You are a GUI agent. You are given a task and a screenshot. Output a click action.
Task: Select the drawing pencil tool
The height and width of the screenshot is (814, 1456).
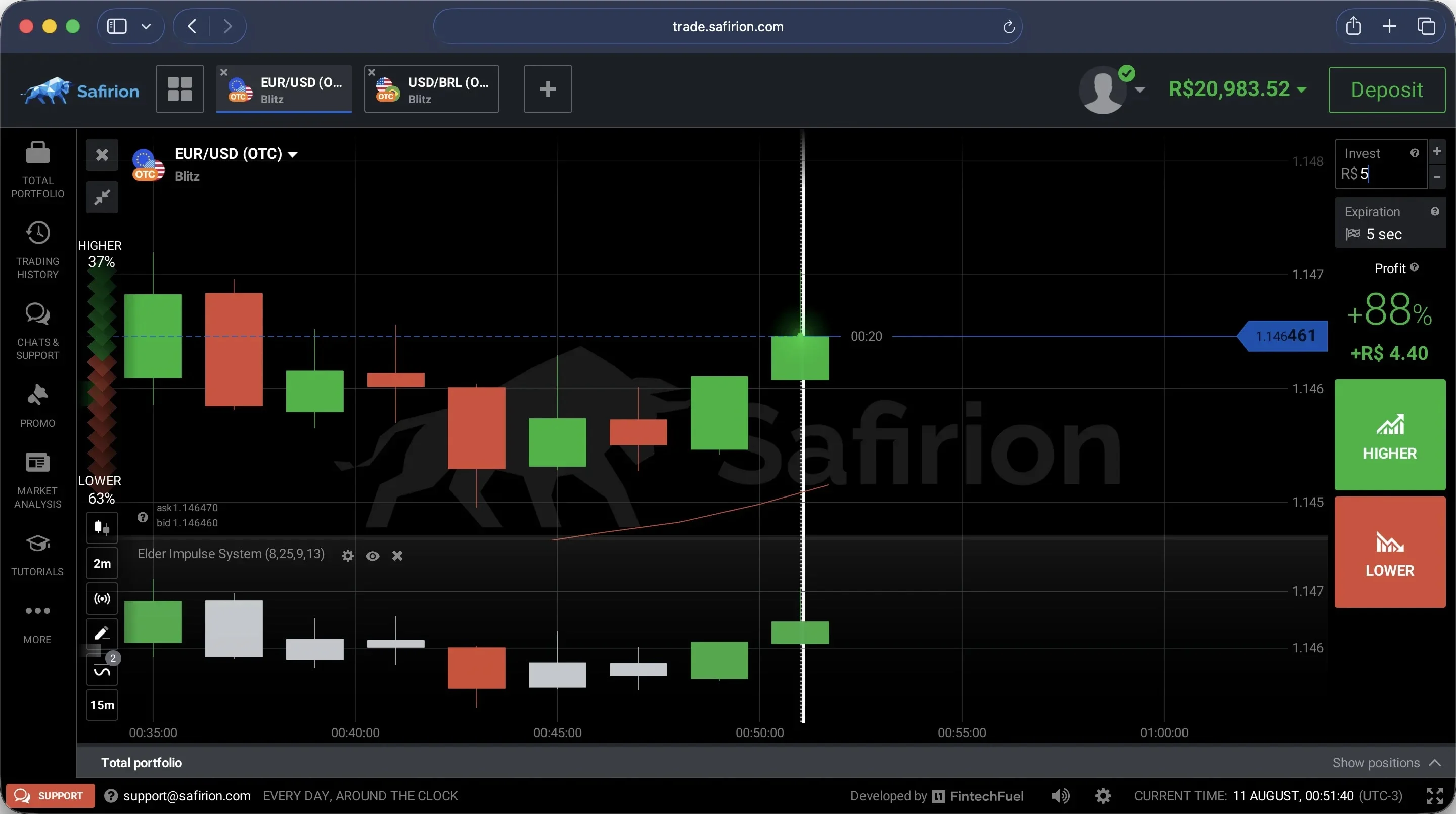102,633
